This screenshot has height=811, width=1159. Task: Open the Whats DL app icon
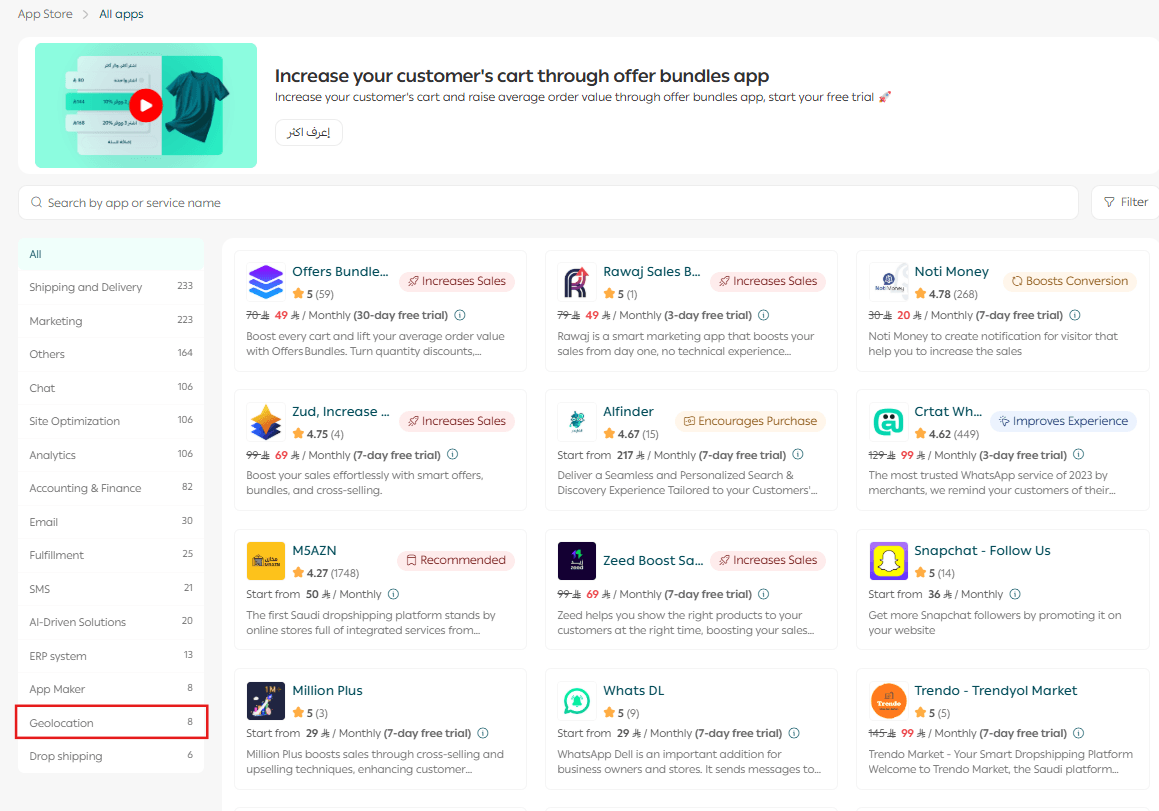pyautogui.click(x=577, y=701)
